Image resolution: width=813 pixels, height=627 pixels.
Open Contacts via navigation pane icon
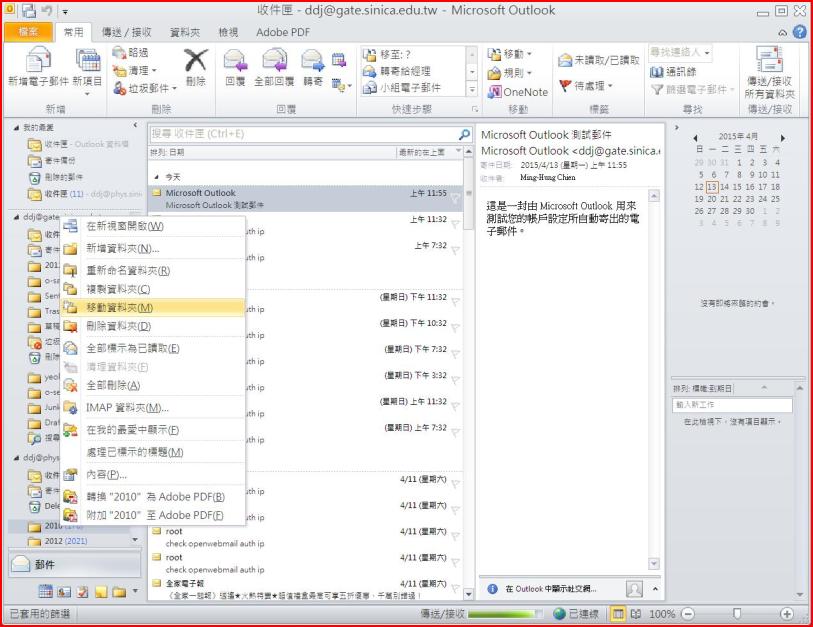click(x=64, y=591)
